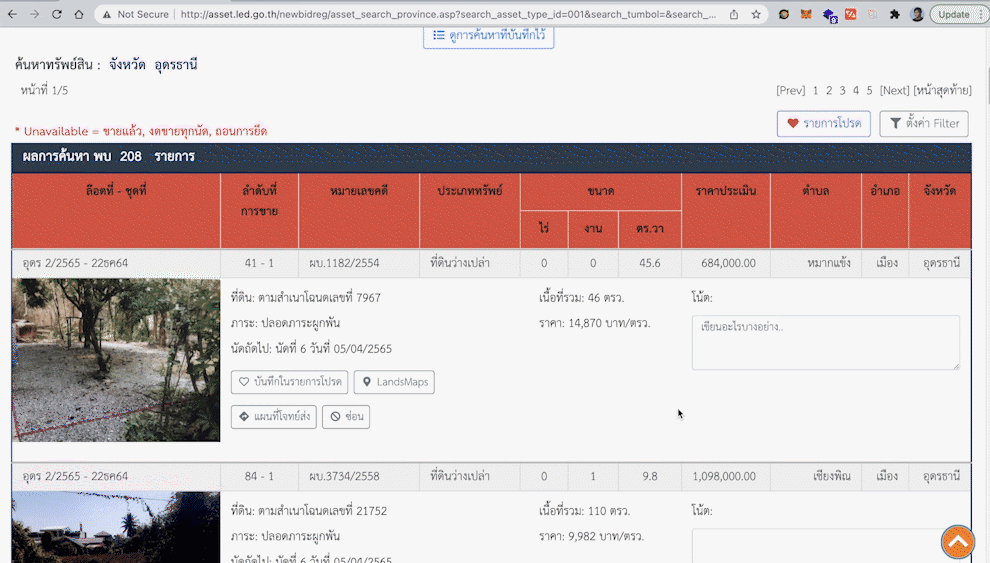Image resolution: width=990 pixels, height=563 pixels.
Task: Click the second property photo thumbnail
Action: point(116,528)
